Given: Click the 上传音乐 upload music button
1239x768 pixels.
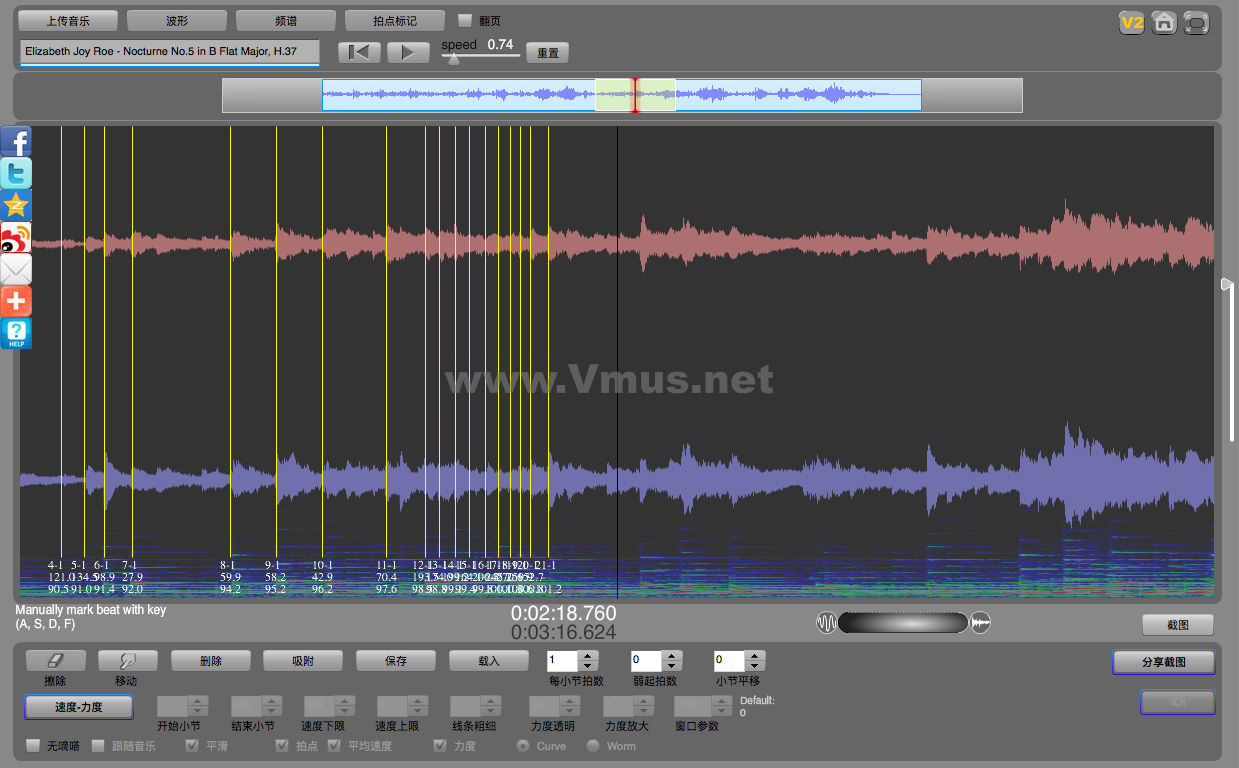Looking at the screenshot, I should 68,20.
